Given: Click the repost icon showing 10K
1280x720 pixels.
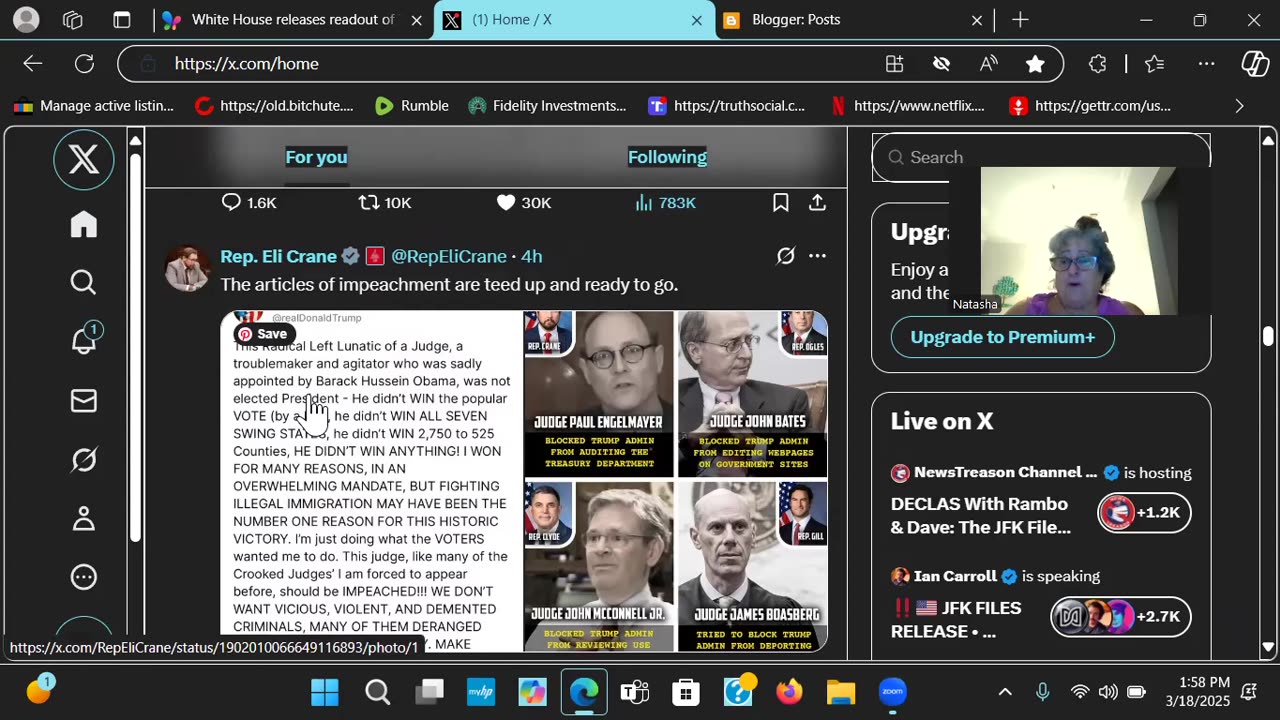Looking at the screenshot, I should click(385, 203).
